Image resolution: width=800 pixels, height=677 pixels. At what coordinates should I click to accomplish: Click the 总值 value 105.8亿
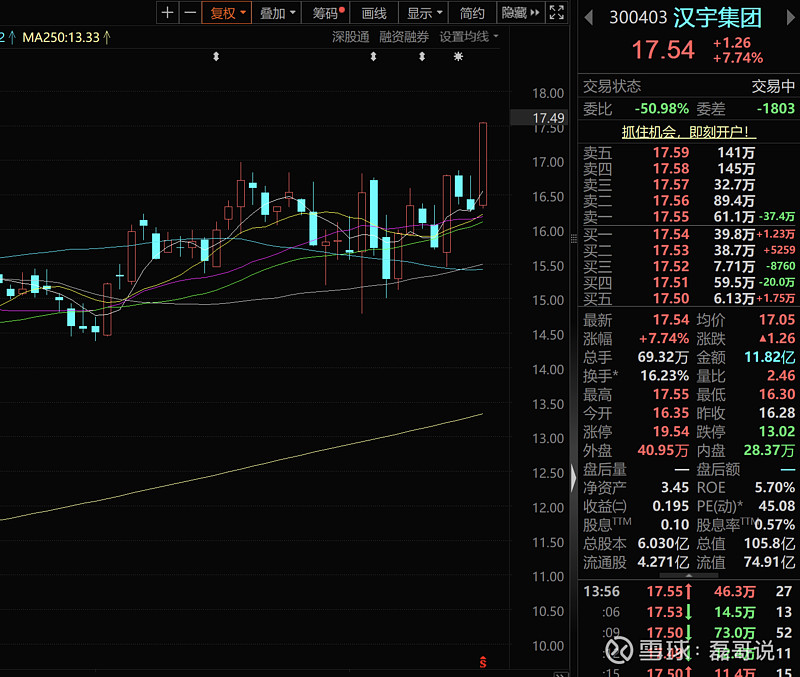click(769, 543)
